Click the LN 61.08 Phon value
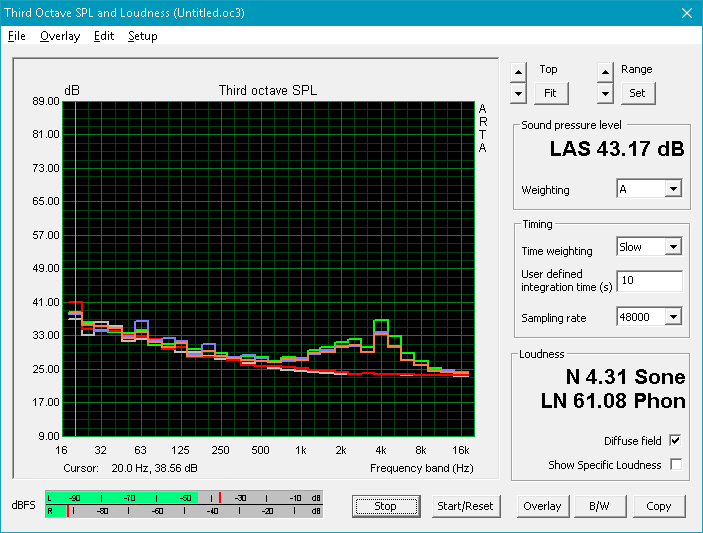 [x=613, y=401]
